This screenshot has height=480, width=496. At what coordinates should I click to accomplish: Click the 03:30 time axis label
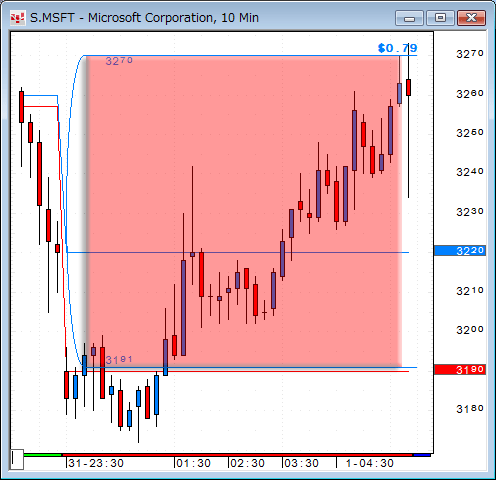coord(301,463)
